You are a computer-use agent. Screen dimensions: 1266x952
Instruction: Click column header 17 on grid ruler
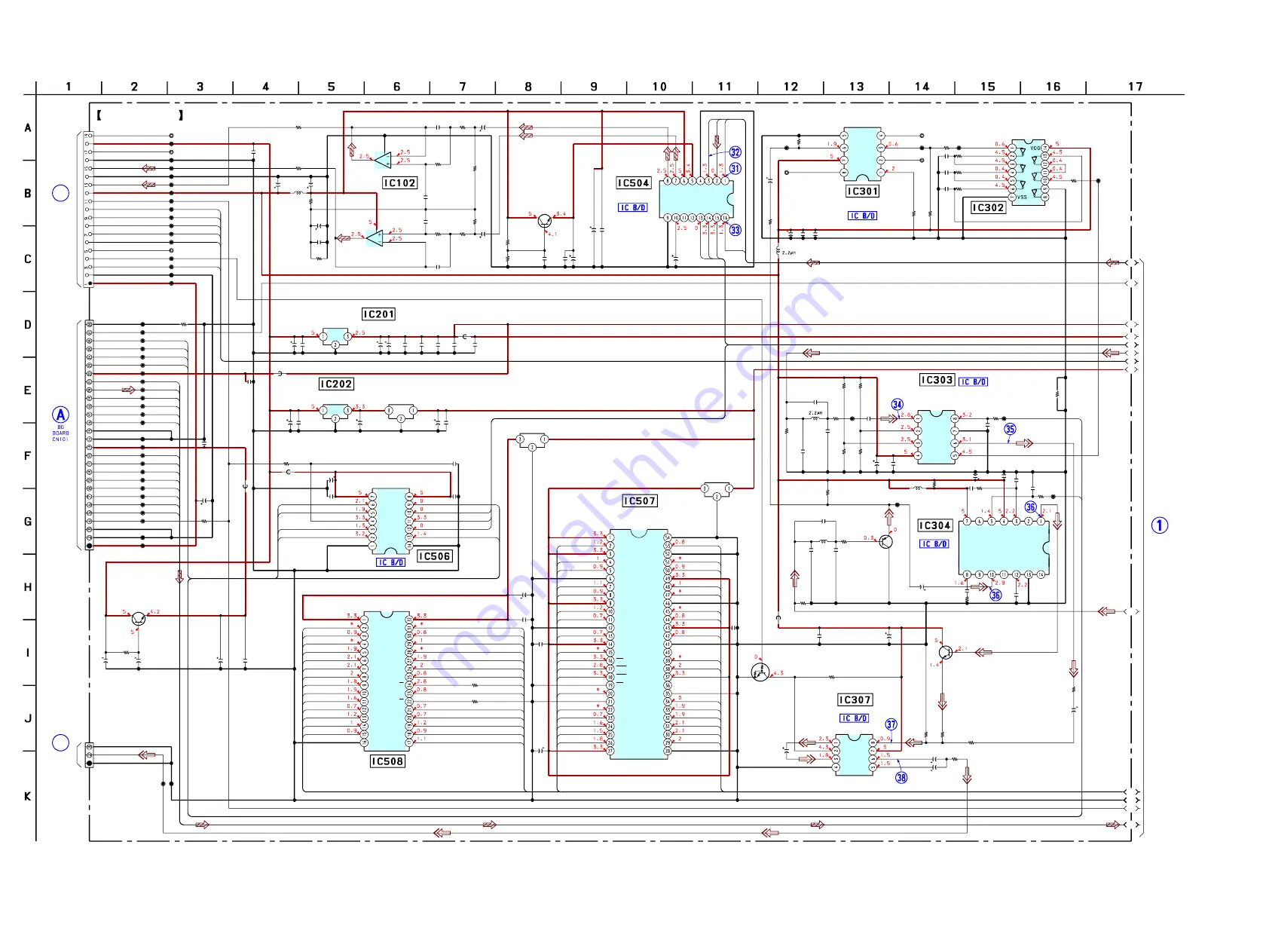click(1136, 87)
